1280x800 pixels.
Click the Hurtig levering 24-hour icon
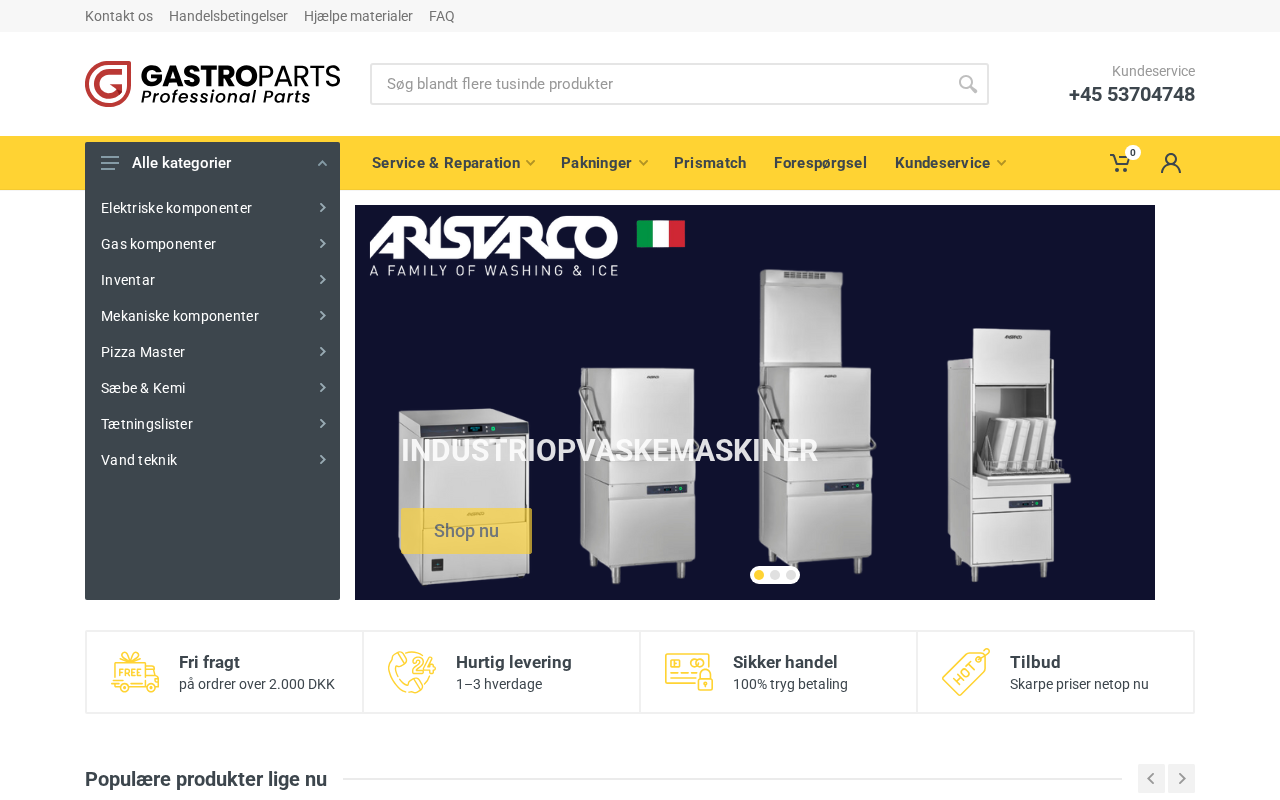click(x=412, y=672)
